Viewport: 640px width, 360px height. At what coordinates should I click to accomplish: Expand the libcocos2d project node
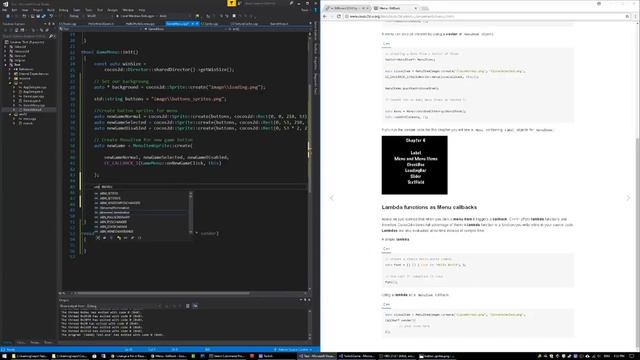6,51
